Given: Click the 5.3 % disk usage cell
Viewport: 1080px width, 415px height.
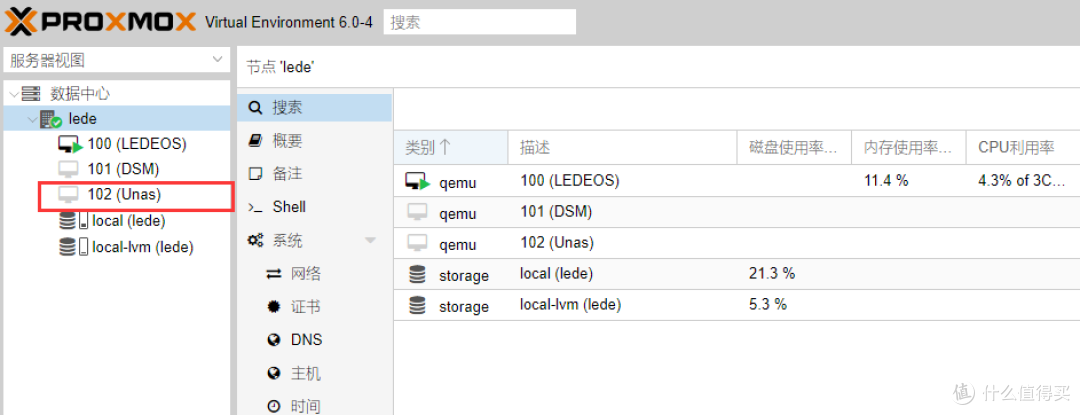Looking at the screenshot, I should click(767, 304).
